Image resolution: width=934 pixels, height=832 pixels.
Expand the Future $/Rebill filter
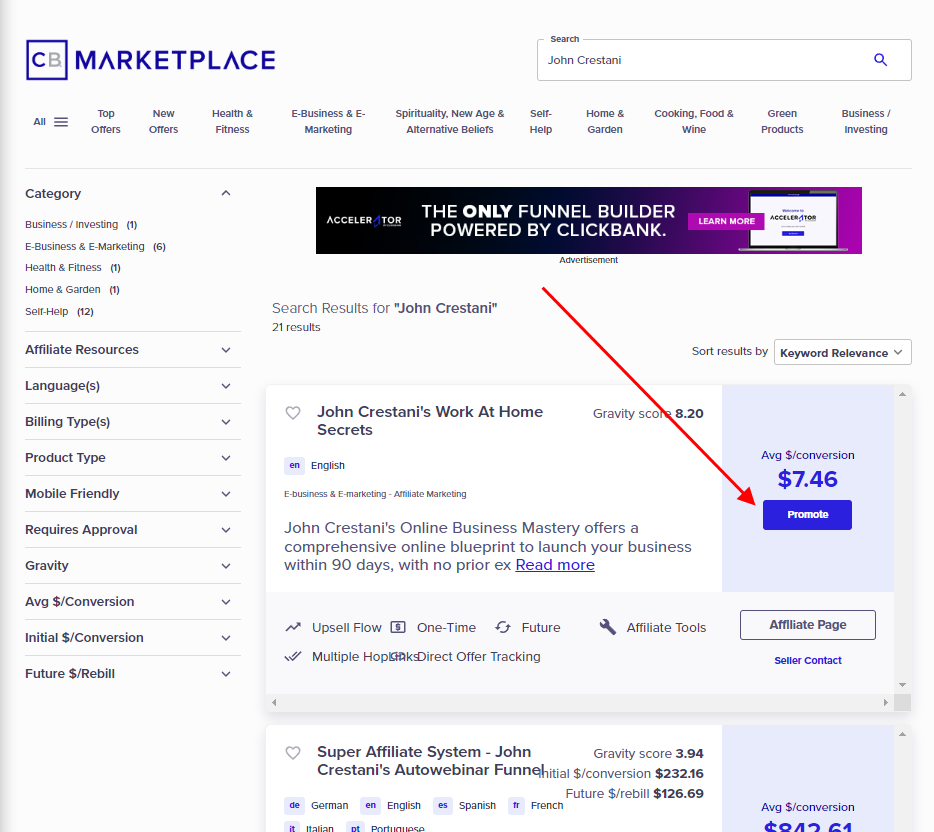point(226,674)
